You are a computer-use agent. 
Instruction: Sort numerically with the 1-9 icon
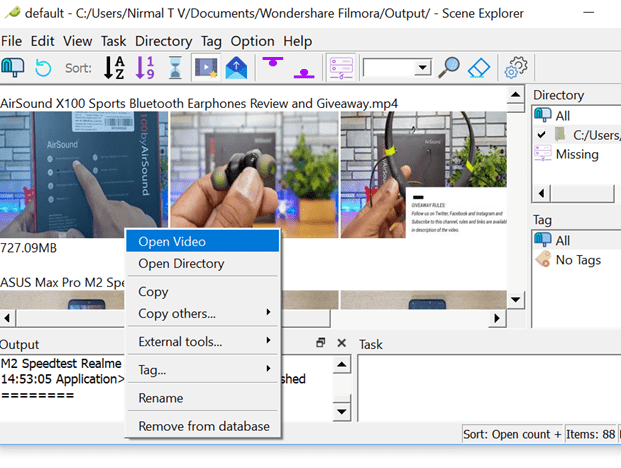(145, 68)
